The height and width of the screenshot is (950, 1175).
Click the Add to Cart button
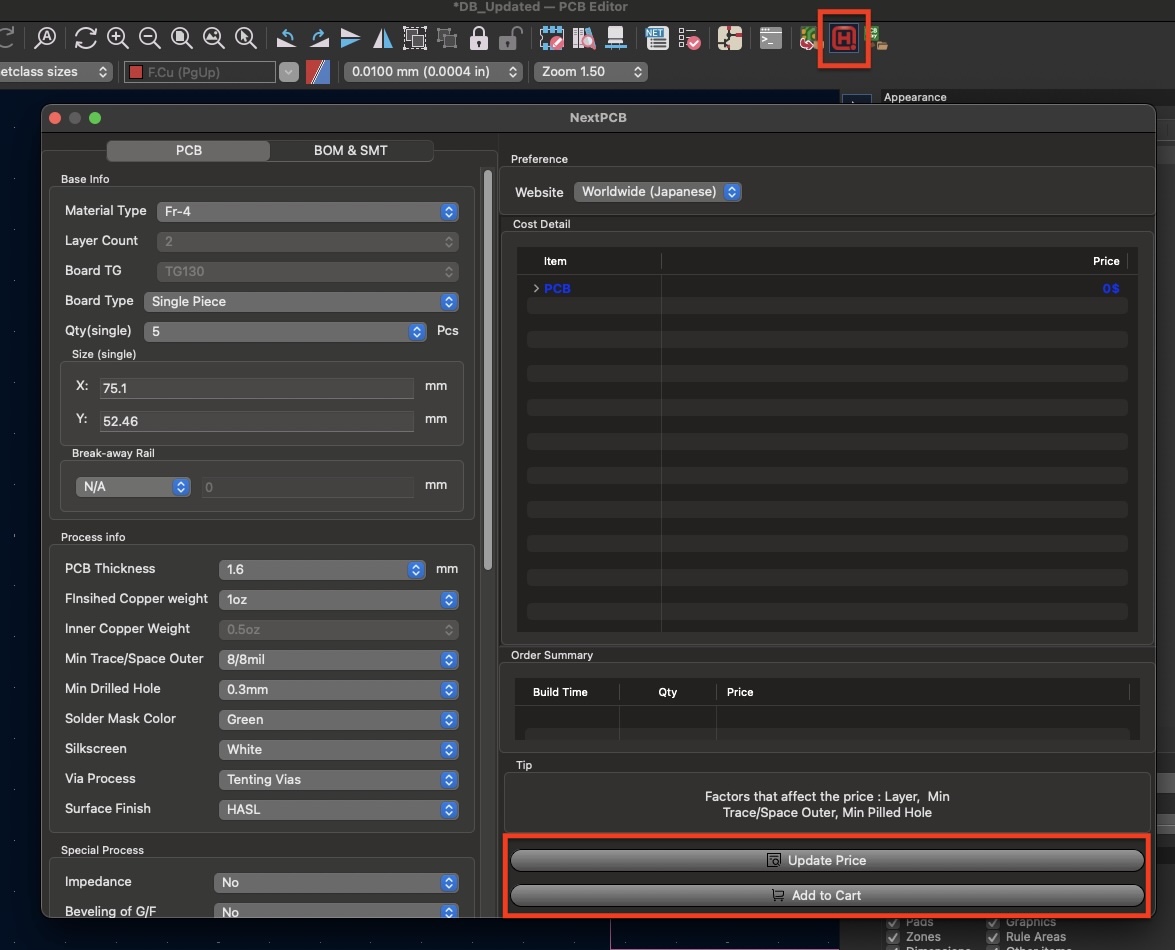827,895
